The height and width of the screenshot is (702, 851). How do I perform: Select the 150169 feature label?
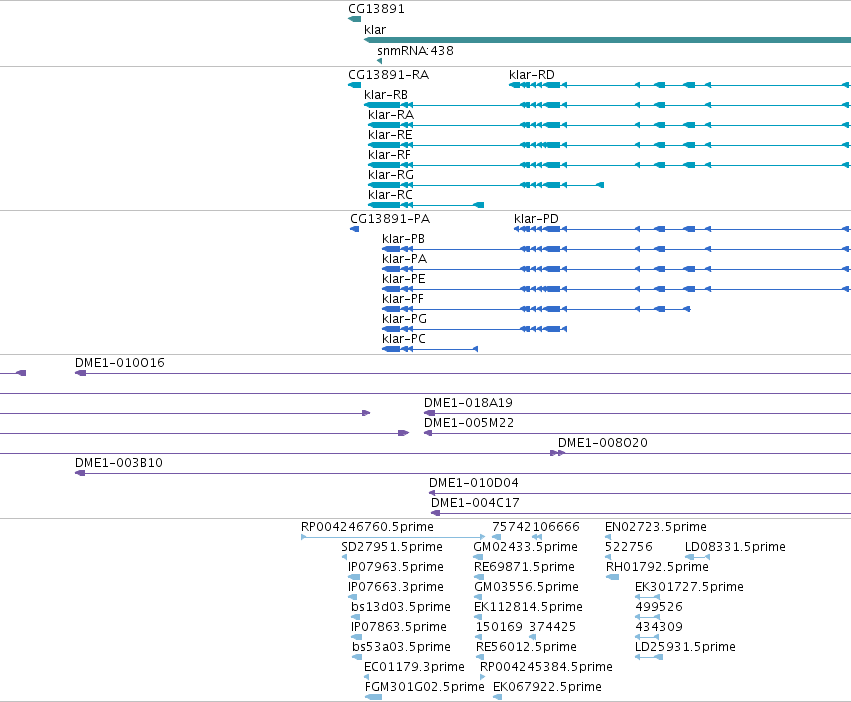(x=499, y=627)
